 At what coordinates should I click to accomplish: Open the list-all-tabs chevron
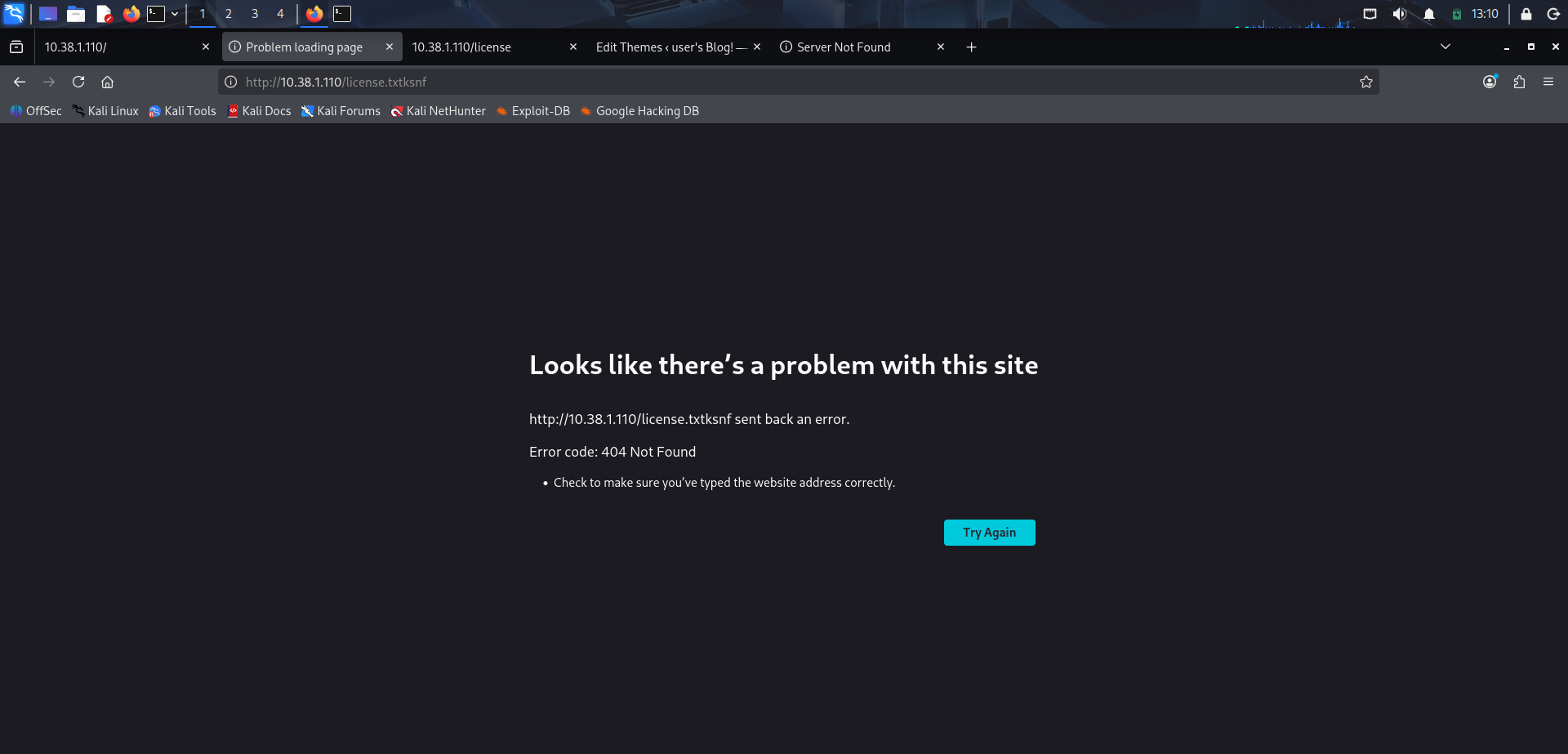click(x=1445, y=47)
